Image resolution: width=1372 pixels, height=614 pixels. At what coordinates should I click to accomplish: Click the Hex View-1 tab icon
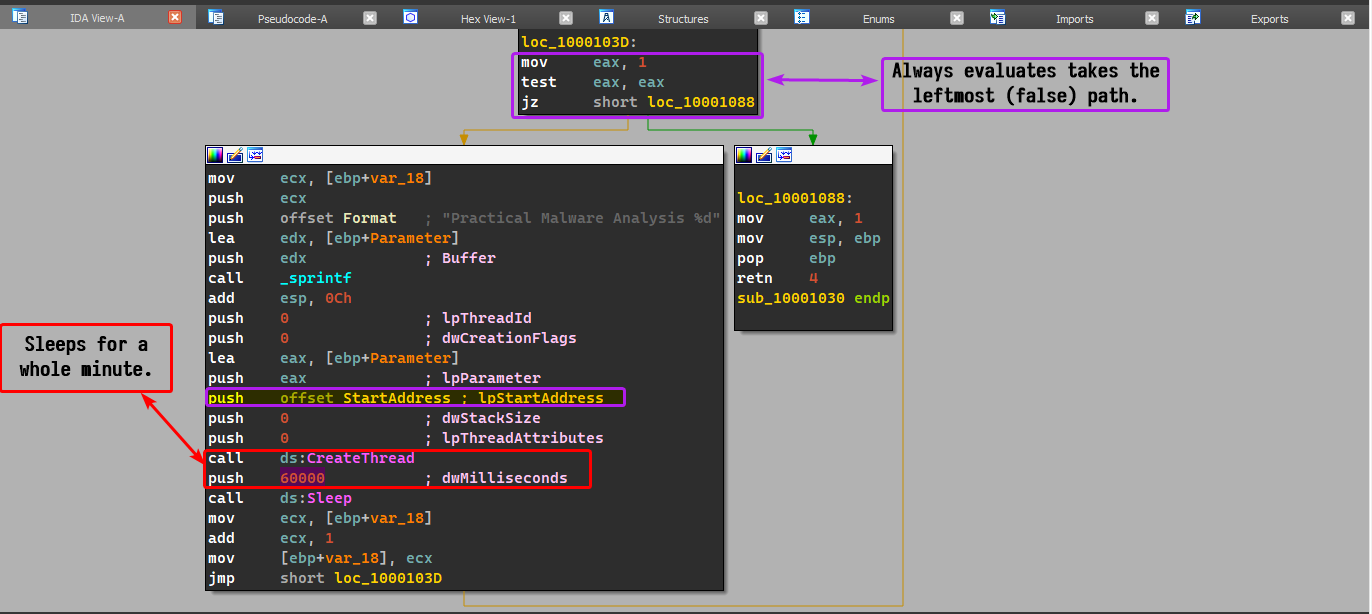click(410, 17)
